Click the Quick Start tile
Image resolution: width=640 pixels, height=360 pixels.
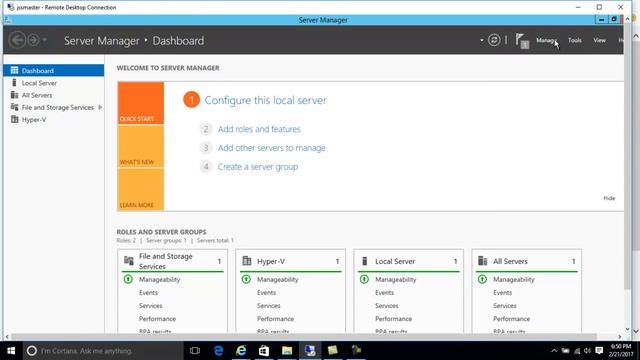[141, 103]
